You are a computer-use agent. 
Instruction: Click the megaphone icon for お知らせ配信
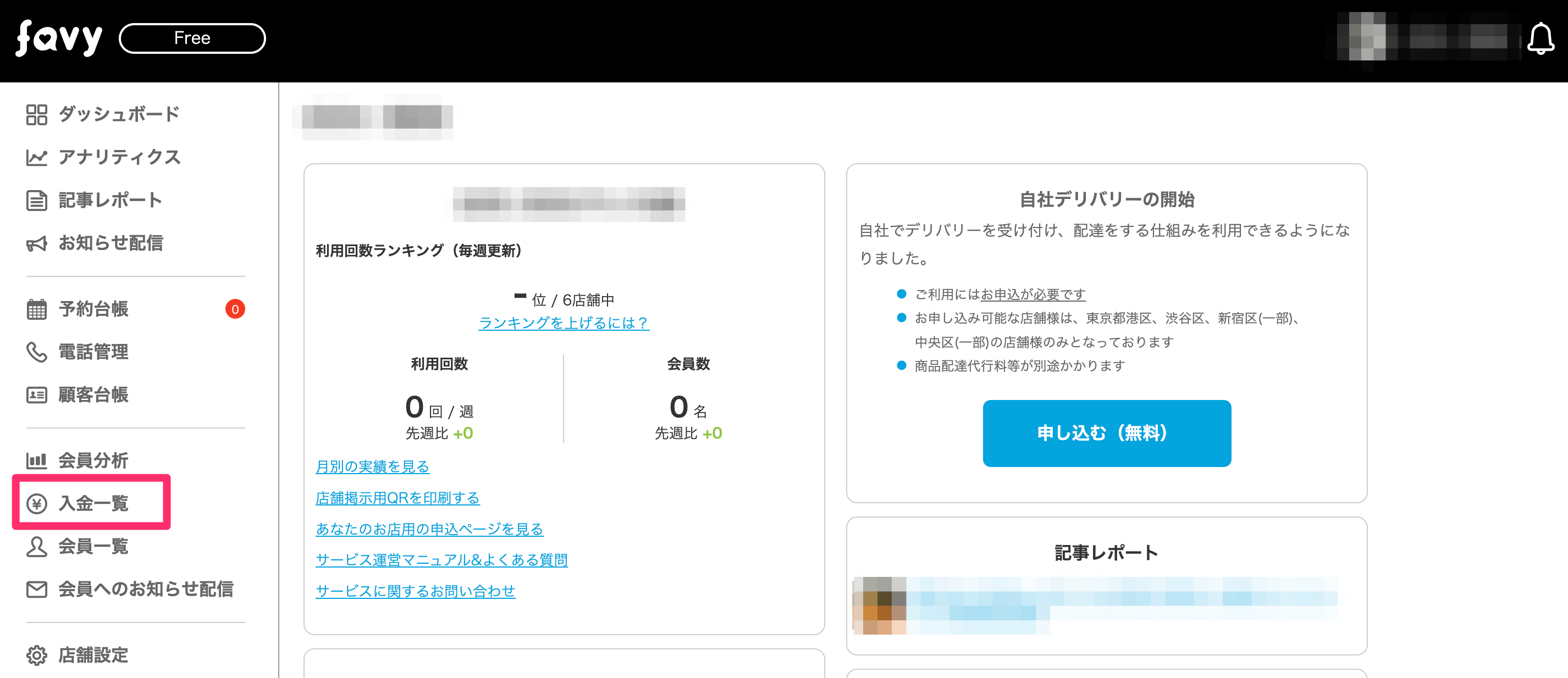pos(36,244)
